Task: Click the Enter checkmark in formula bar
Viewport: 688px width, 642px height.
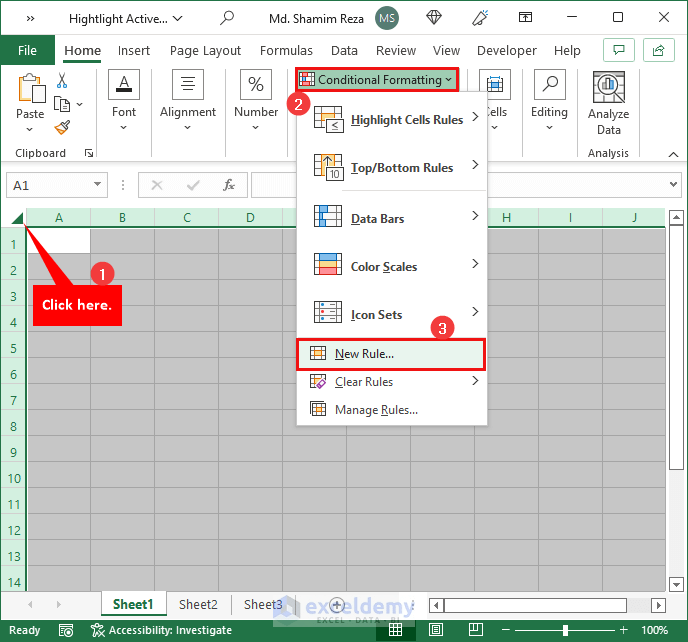Action: click(x=193, y=185)
